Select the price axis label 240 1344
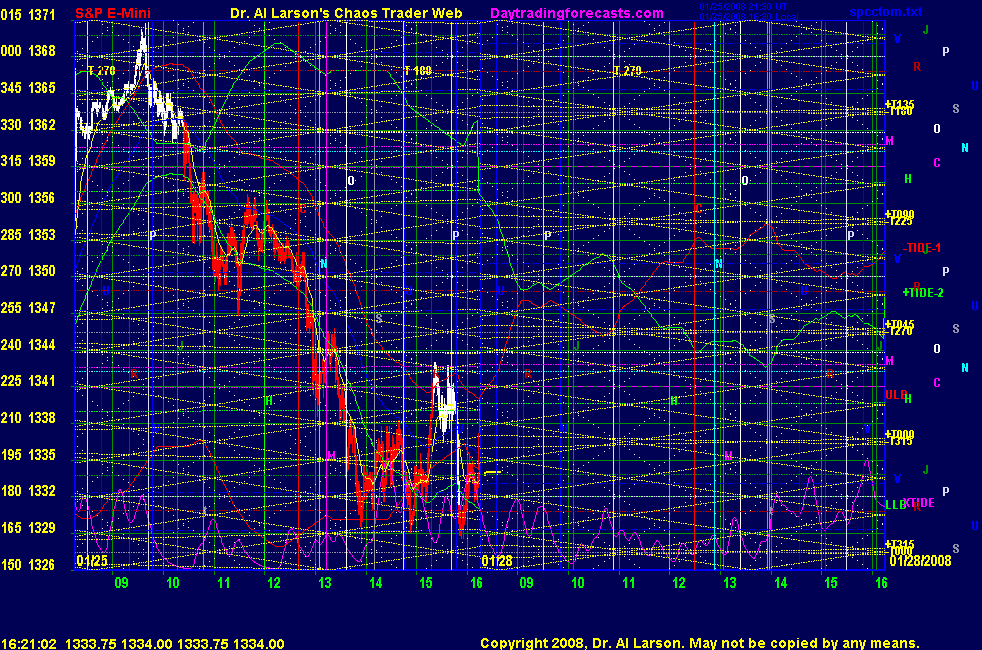The height and width of the screenshot is (650, 982). [x=28, y=345]
